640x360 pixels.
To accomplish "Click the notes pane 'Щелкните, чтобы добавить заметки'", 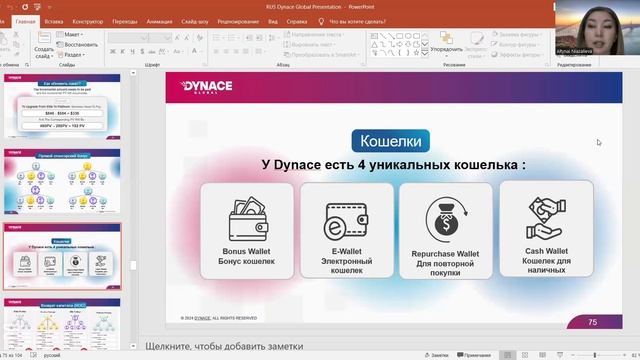I will [224, 346].
